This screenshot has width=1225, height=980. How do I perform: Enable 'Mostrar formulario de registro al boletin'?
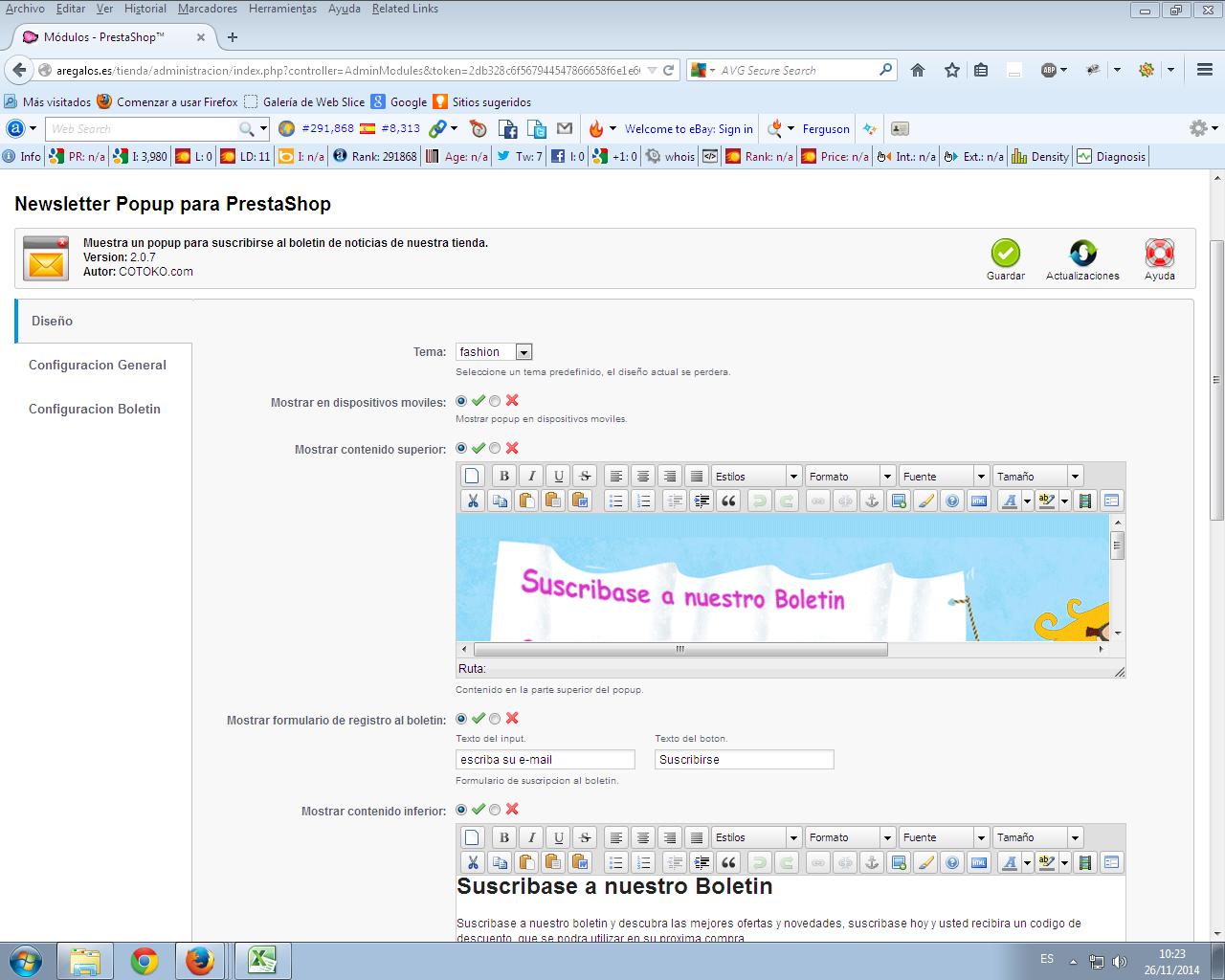(462, 719)
